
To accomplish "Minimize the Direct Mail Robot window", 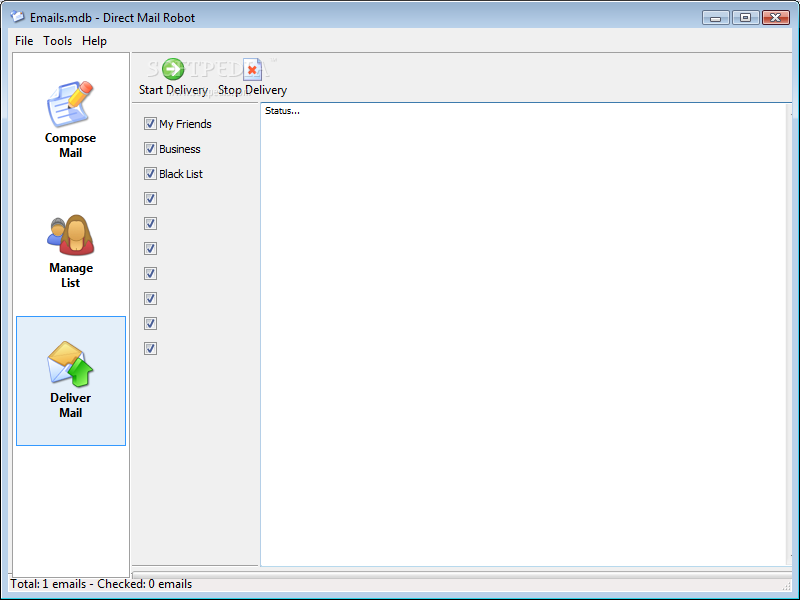I will coord(715,18).
